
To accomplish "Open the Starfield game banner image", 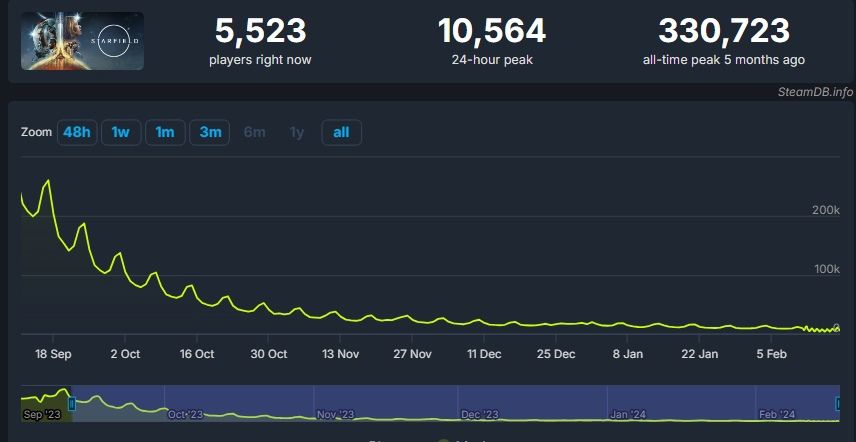I will [x=82, y=41].
